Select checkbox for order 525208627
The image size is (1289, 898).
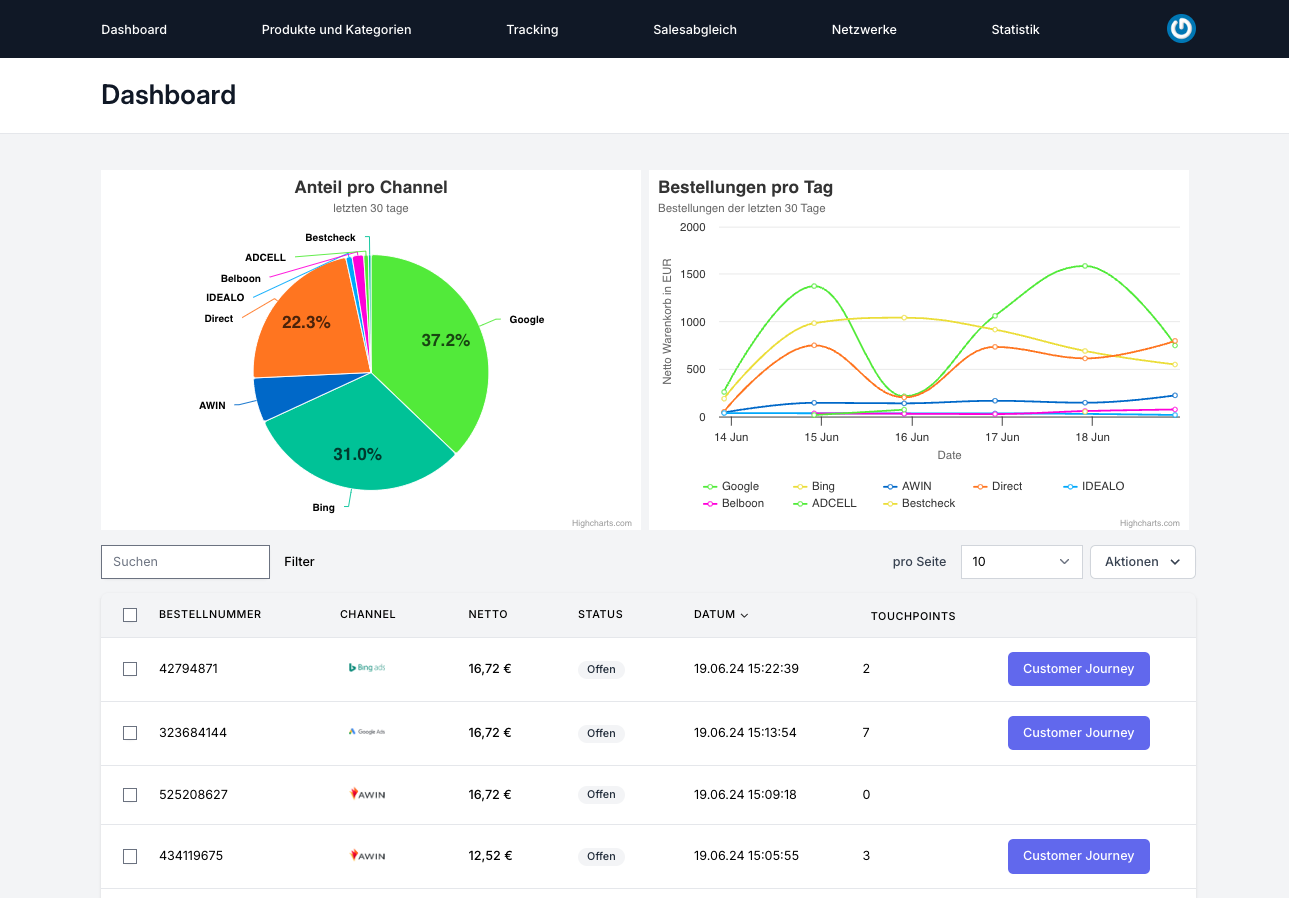tap(130, 795)
